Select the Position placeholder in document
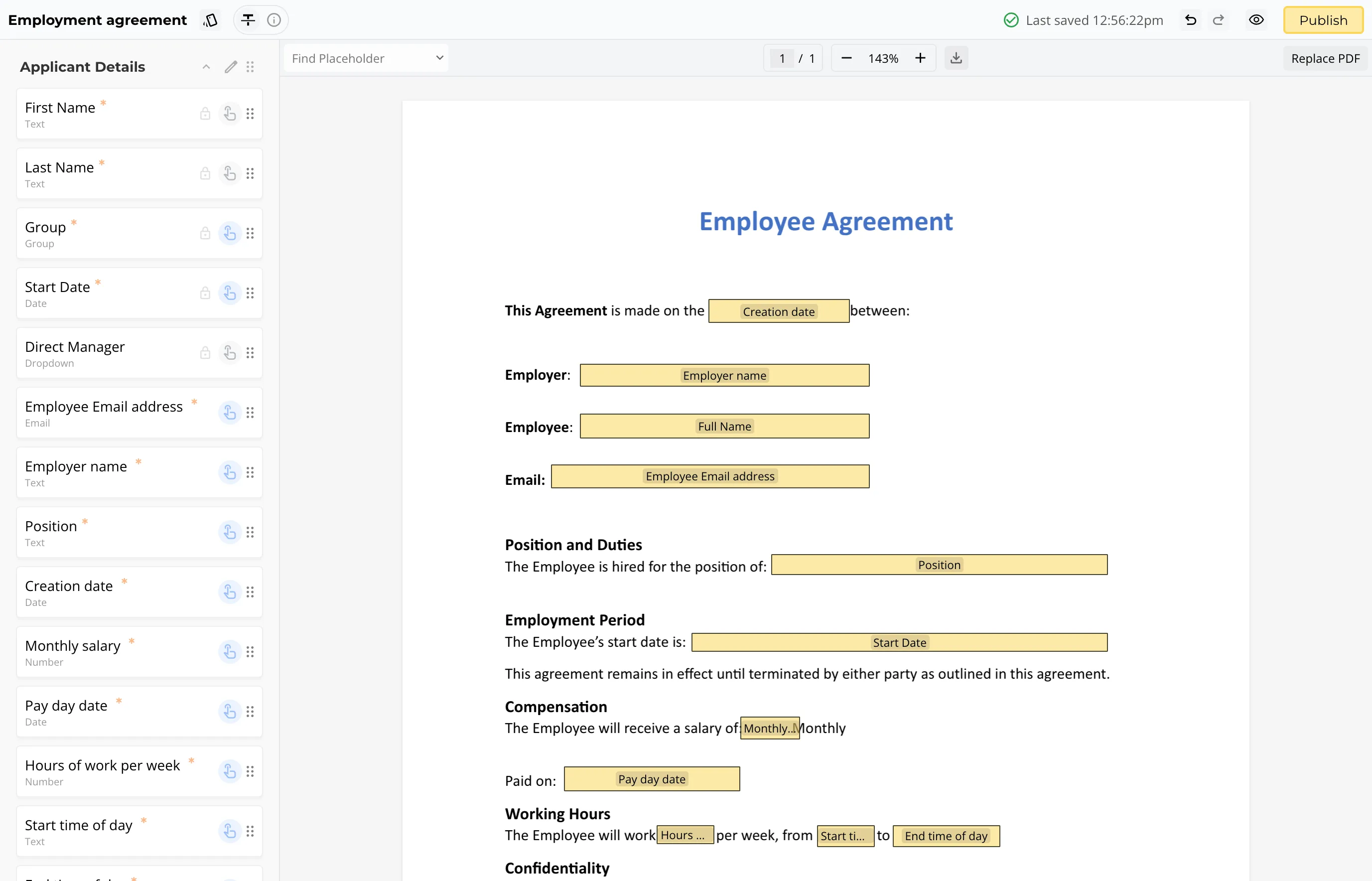Screen dimensions: 1372x881 point(939,565)
